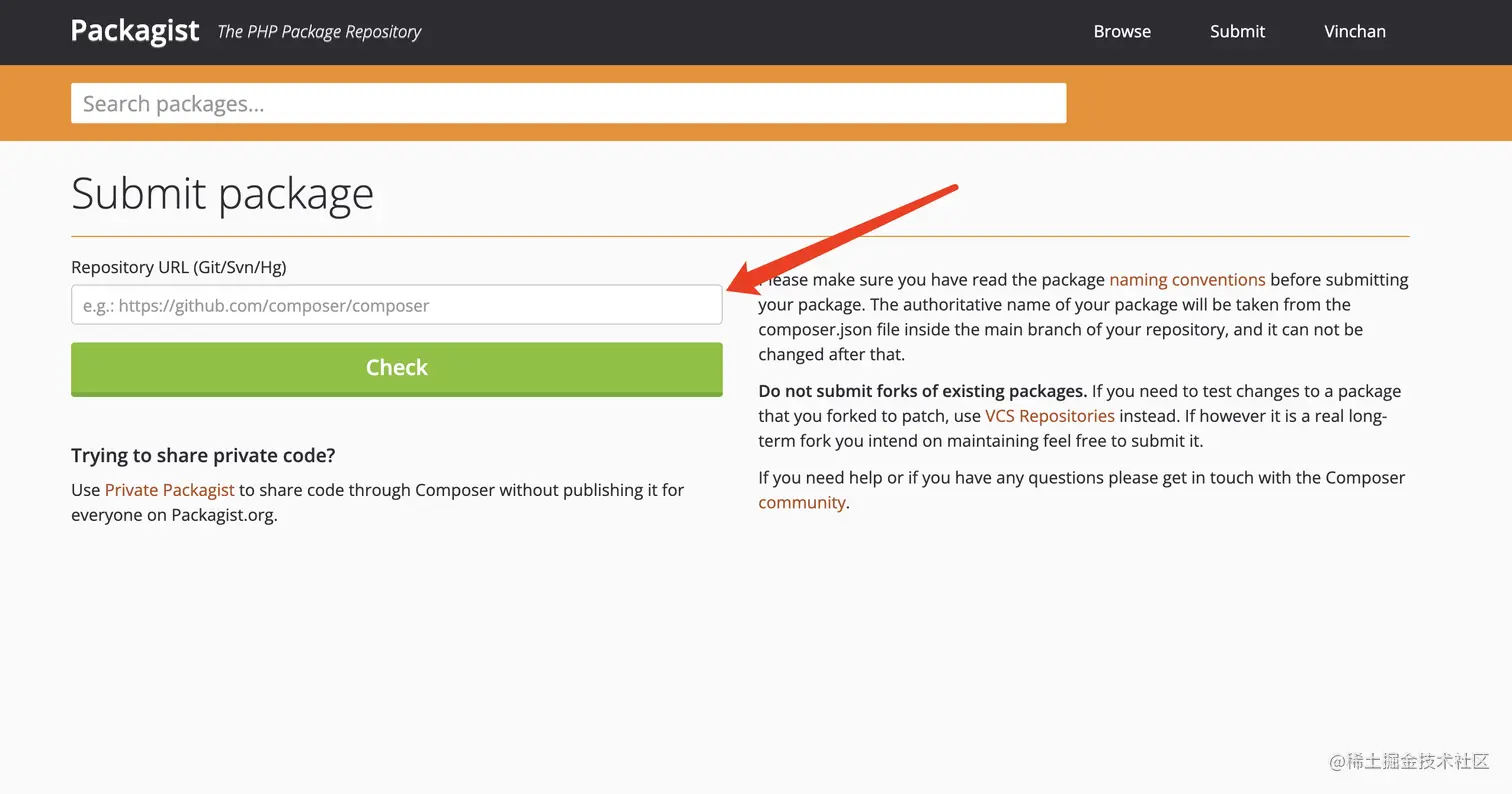Open the community link
This screenshot has width=1512, height=794.
click(x=801, y=503)
